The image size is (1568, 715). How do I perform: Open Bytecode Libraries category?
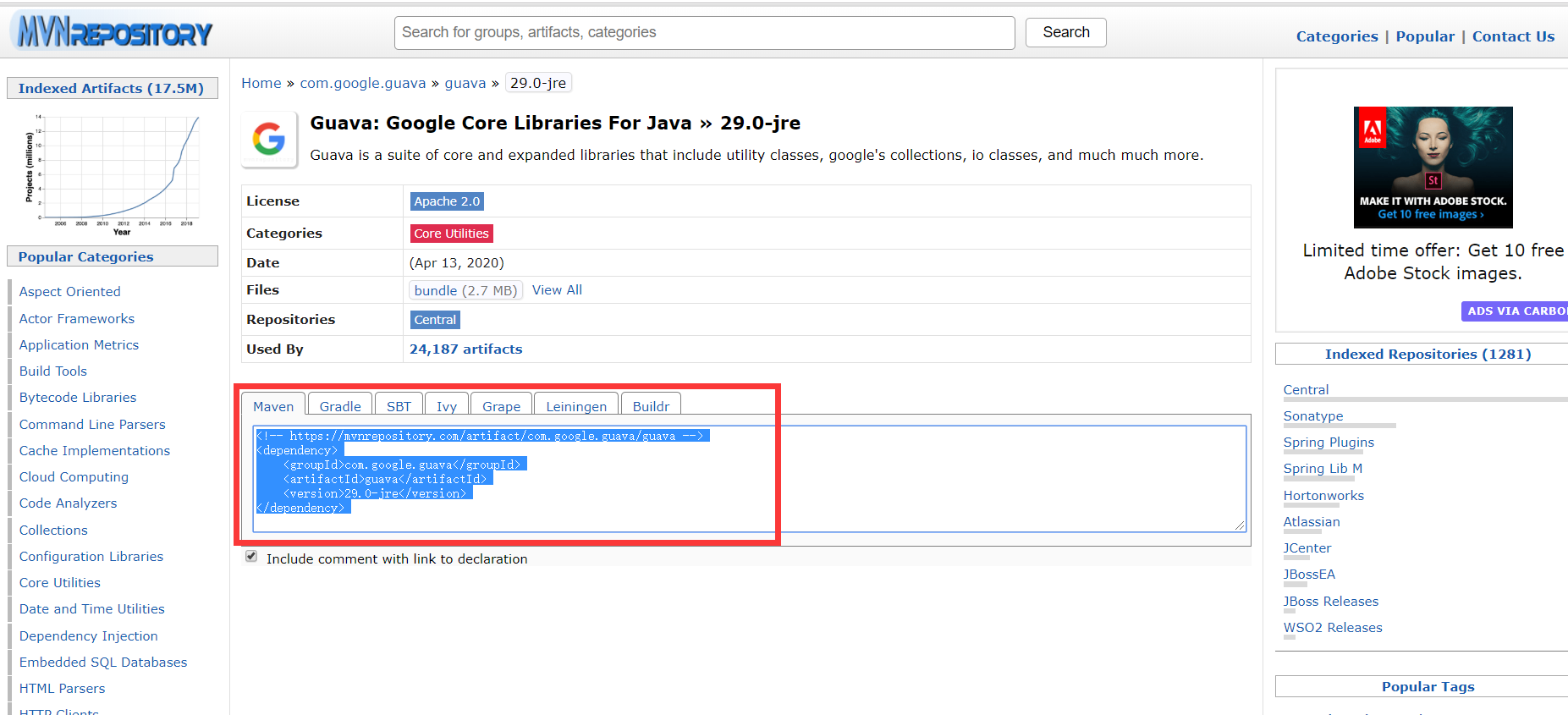[x=78, y=398]
